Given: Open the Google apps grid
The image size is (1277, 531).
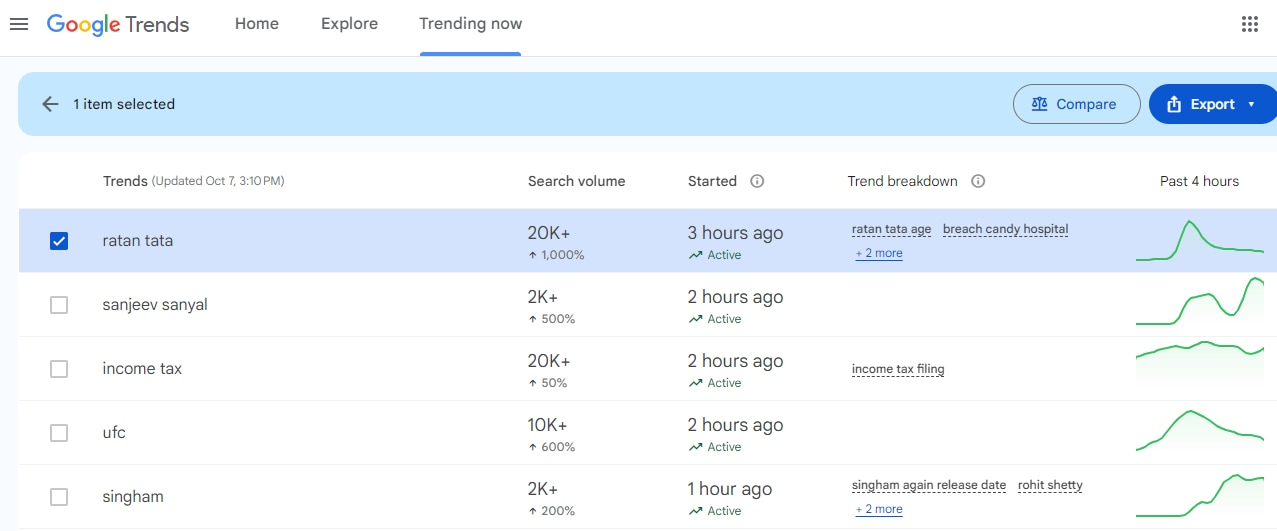Looking at the screenshot, I should (x=1249, y=25).
